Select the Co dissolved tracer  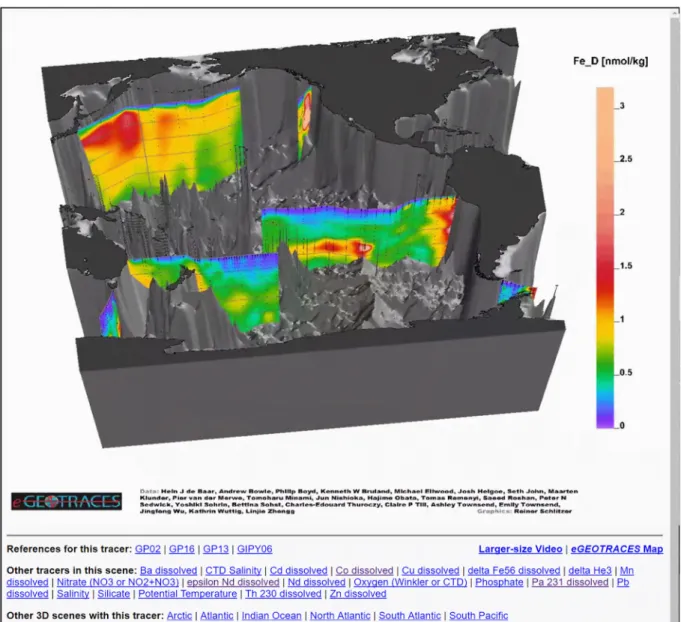(364, 570)
